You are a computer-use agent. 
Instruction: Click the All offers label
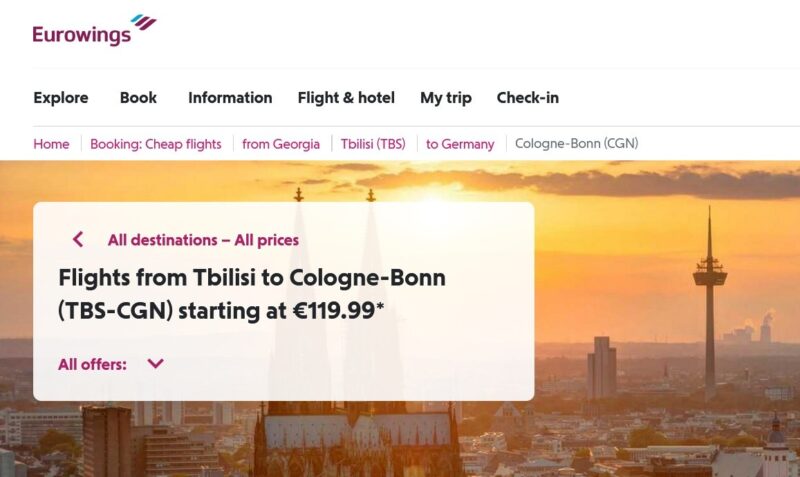pyautogui.click(x=92, y=364)
